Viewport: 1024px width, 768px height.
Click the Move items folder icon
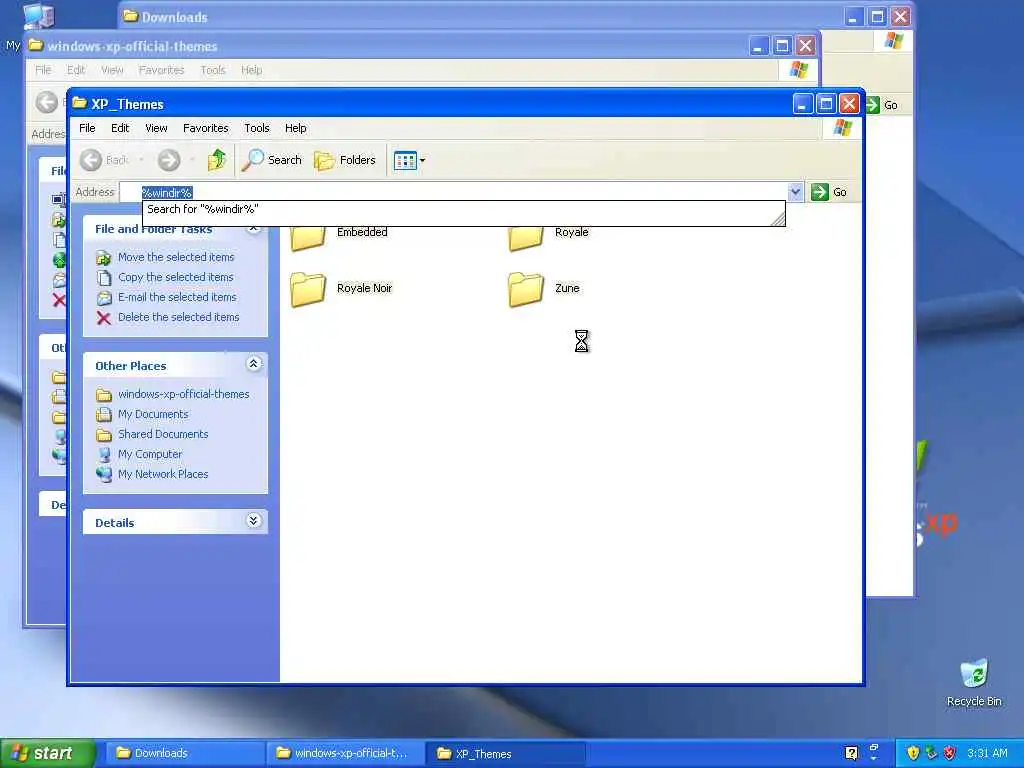[103, 258]
